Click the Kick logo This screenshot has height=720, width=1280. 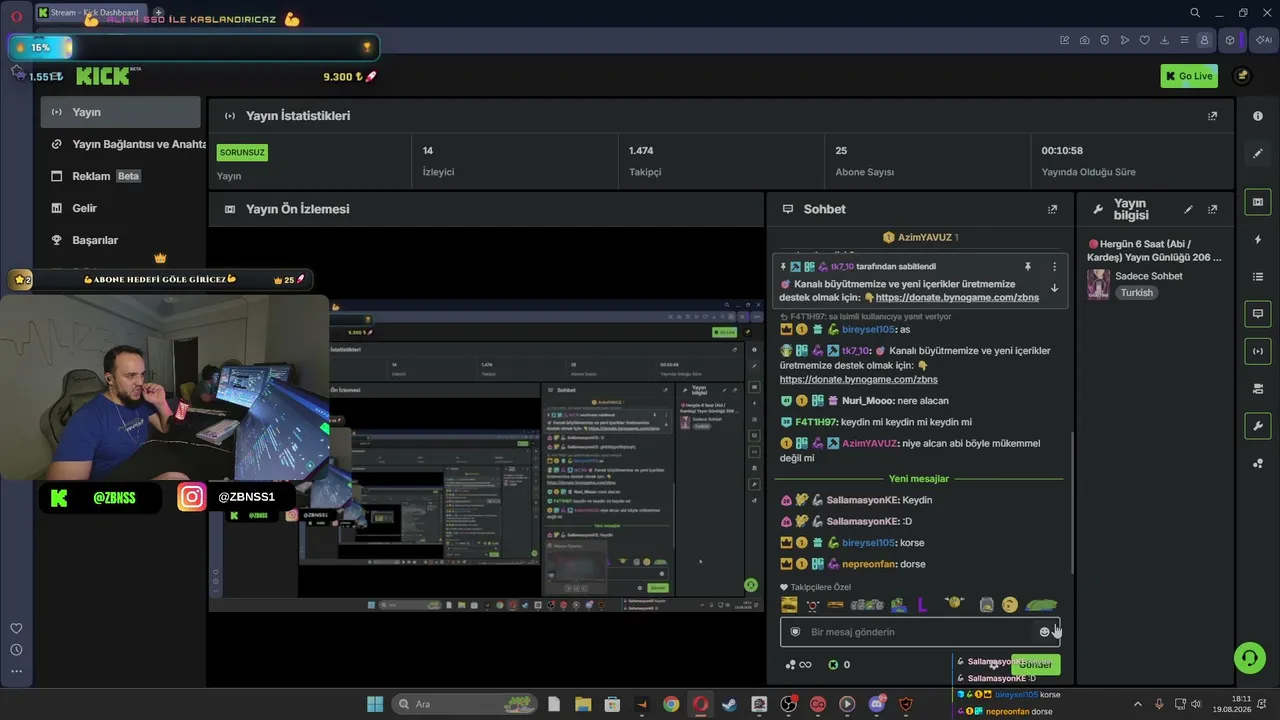pos(103,76)
